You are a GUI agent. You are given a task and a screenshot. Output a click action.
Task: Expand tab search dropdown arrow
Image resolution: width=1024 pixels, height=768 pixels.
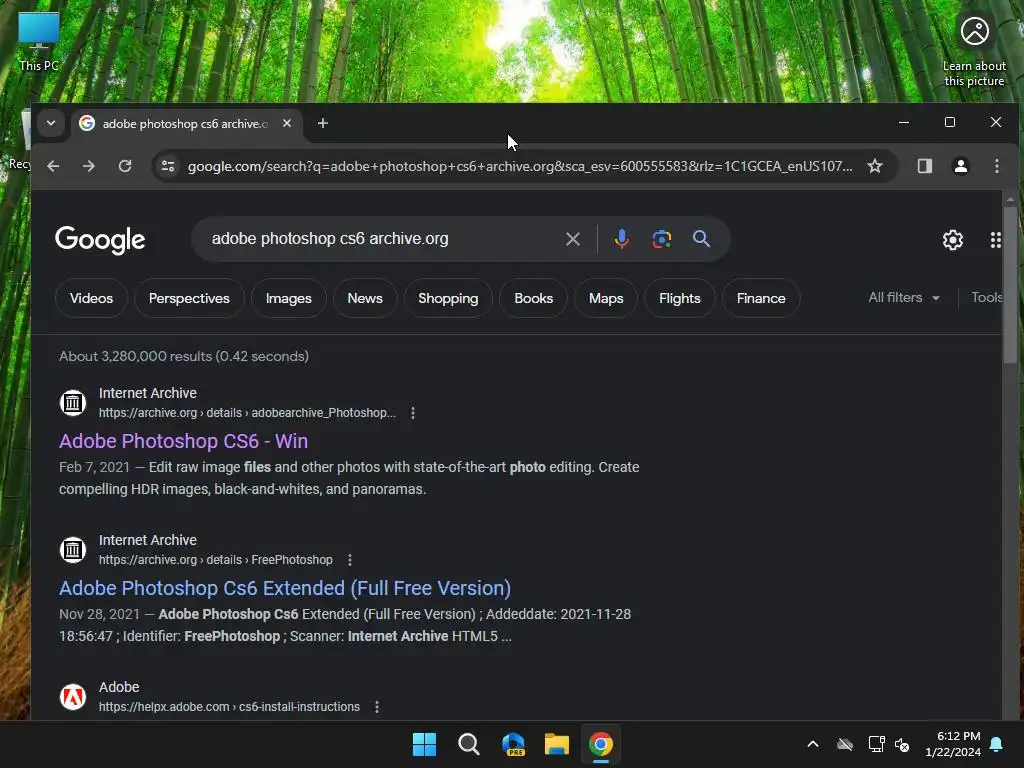coord(51,123)
